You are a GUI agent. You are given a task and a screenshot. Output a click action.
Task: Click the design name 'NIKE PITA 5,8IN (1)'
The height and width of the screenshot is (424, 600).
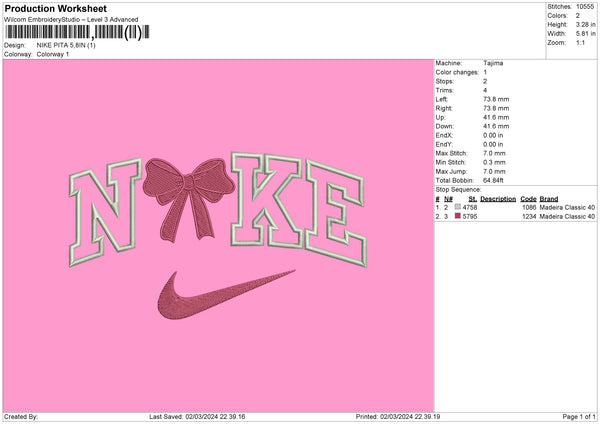(x=66, y=45)
